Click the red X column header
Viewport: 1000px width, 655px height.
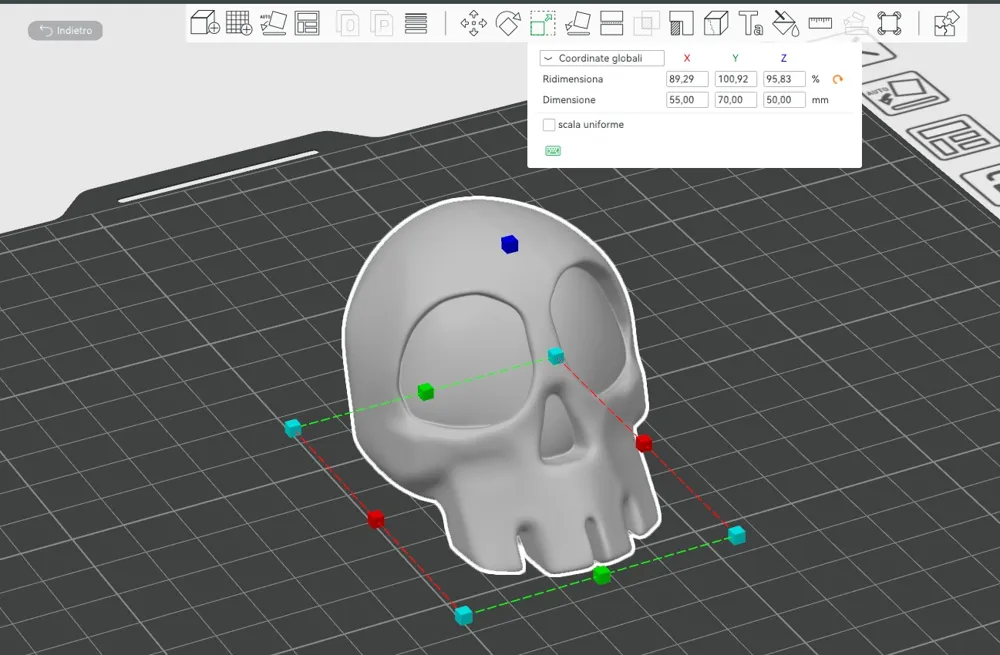point(687,58)
